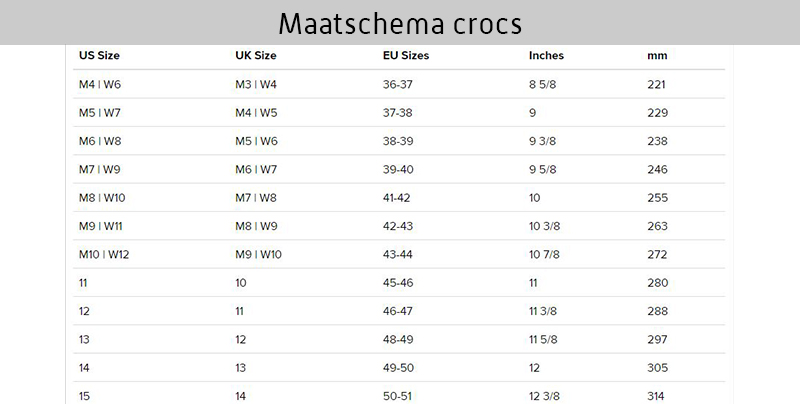Click the 12 3/8 inches cell
Screen dimensions: 800x404
point(546,397)
